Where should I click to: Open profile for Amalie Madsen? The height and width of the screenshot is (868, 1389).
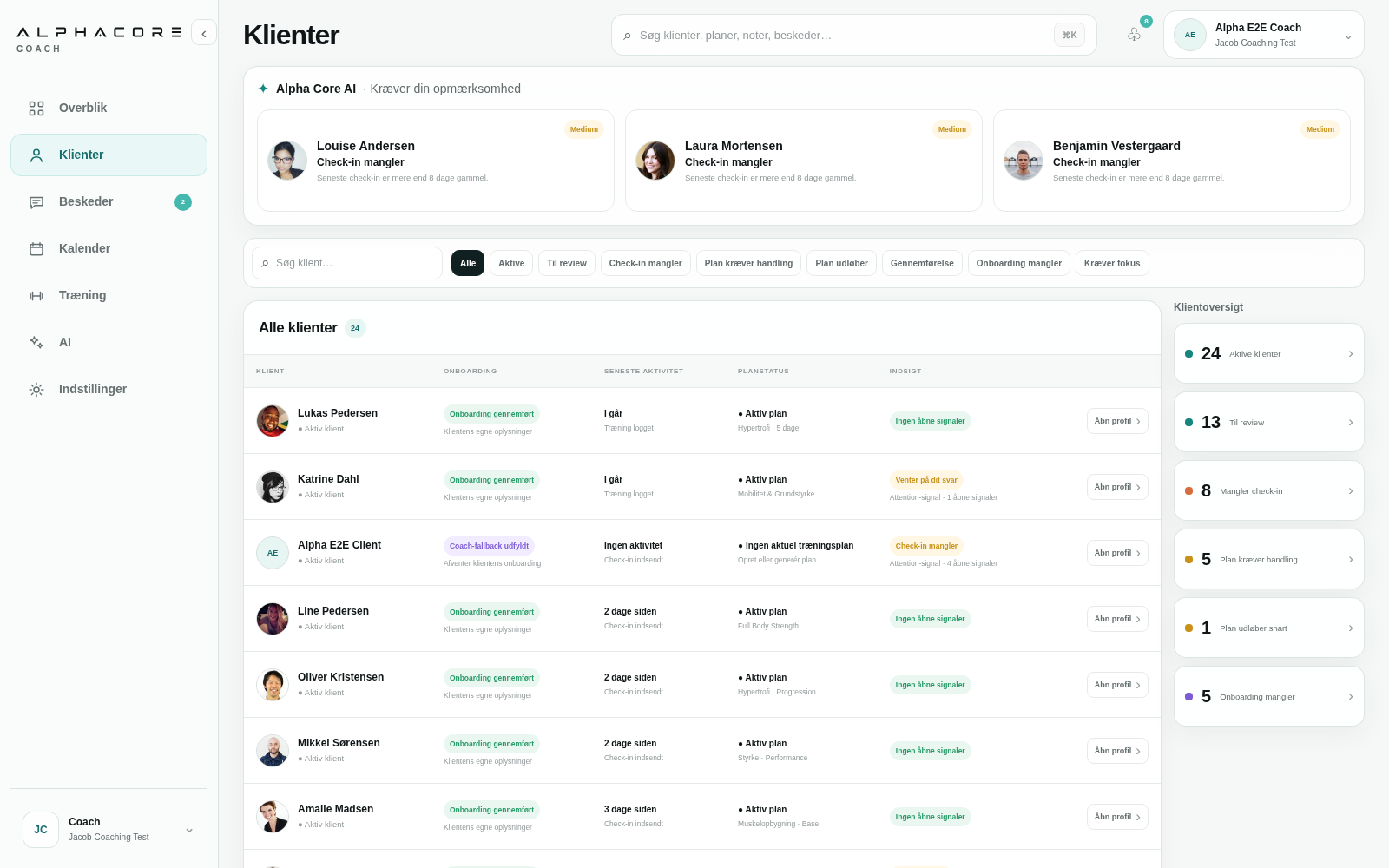tap(1117, 817)
